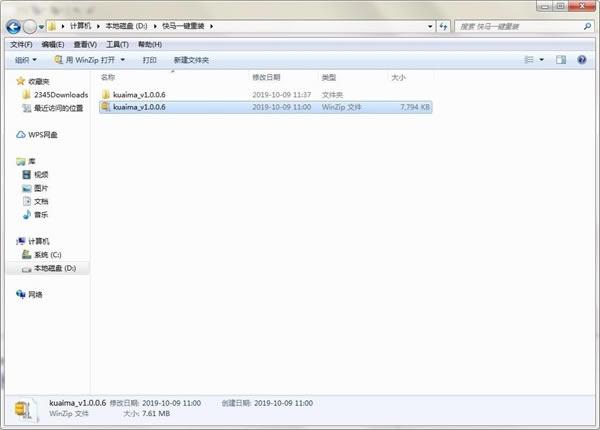This screenshot has height=430, width=600.
Task: Sort by the 类型 column header
Action: pyautogui.click(x=329, y=78)
